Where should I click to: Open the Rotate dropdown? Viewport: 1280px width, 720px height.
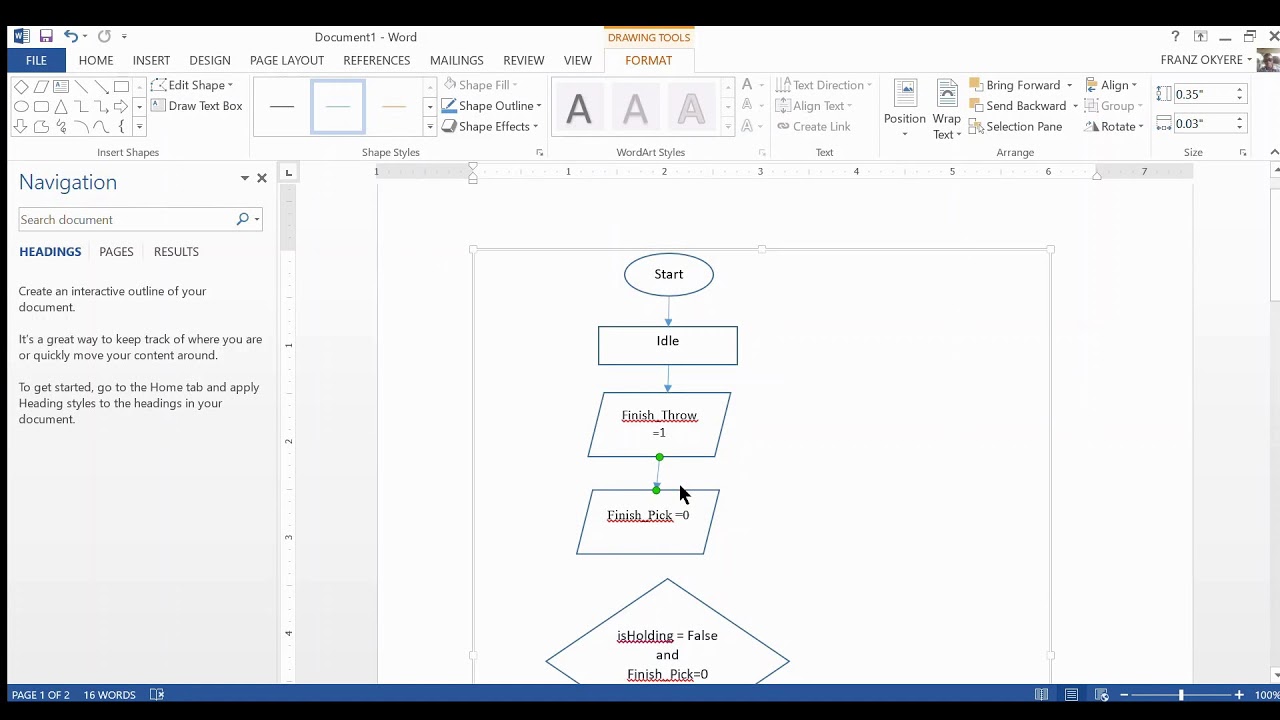pyautogui.click(x=1114, y=126)
